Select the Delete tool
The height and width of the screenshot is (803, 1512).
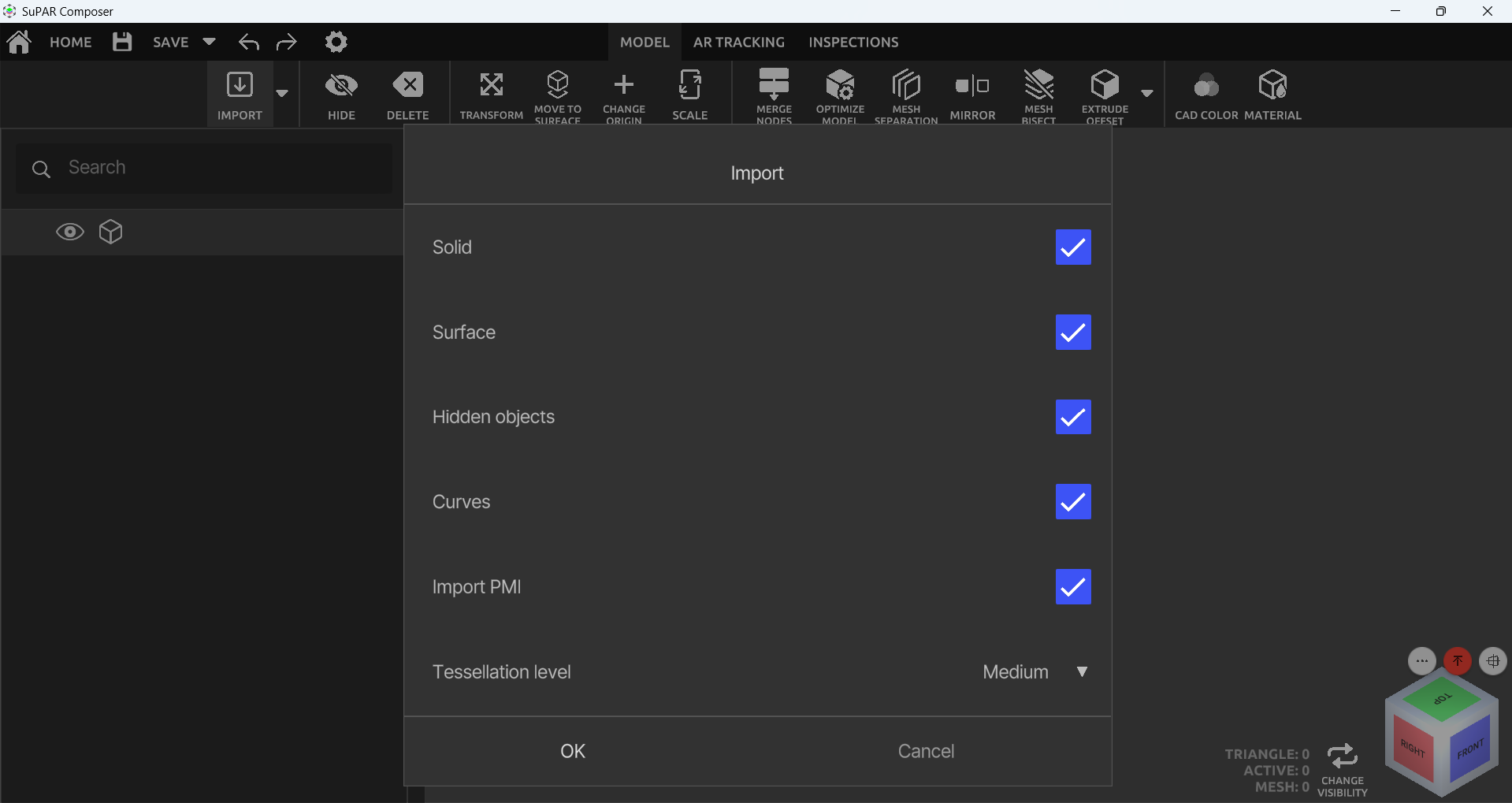[x=408, y=95]
